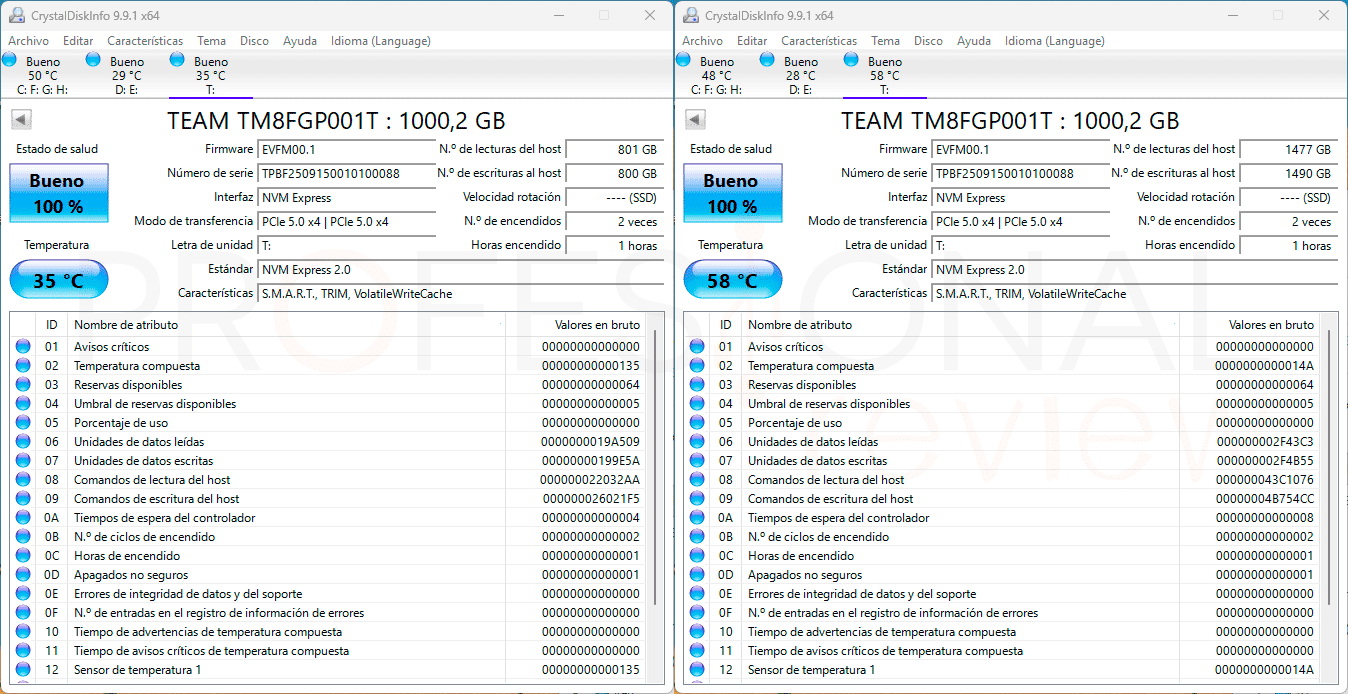Select raw value 000000043C1076 in right window
Screen dimensions: 1348x694
1265,480
